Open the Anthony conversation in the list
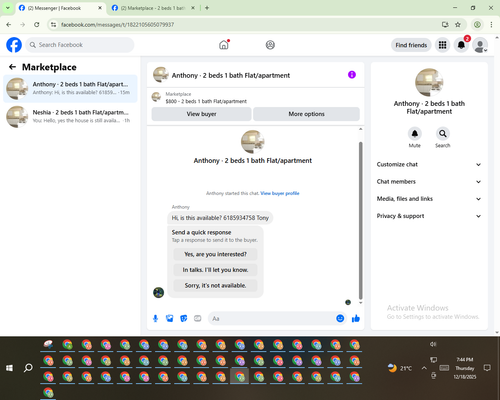 (70, 89)
